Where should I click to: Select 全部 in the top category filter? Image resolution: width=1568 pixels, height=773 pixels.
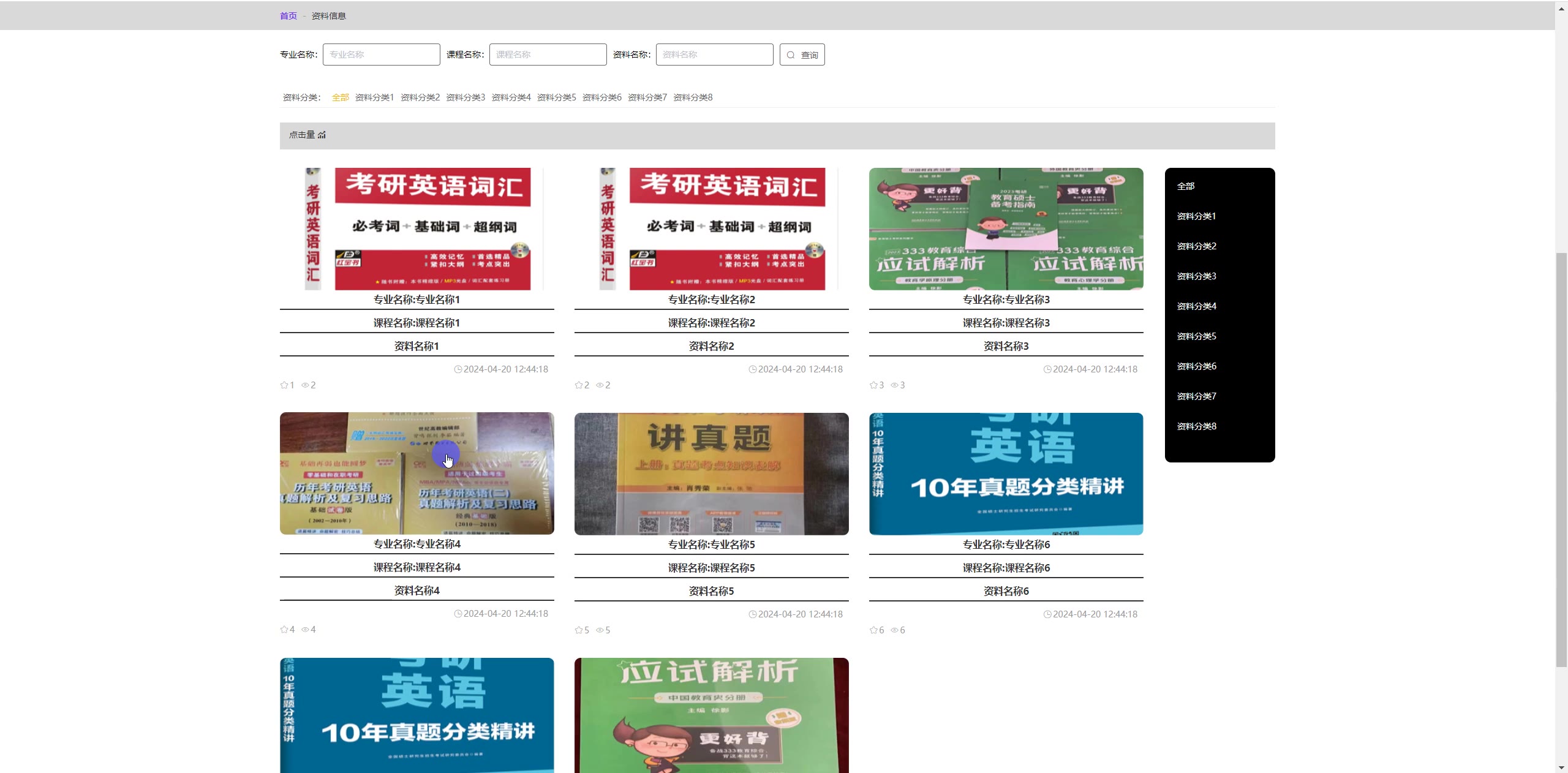point(340,97)
